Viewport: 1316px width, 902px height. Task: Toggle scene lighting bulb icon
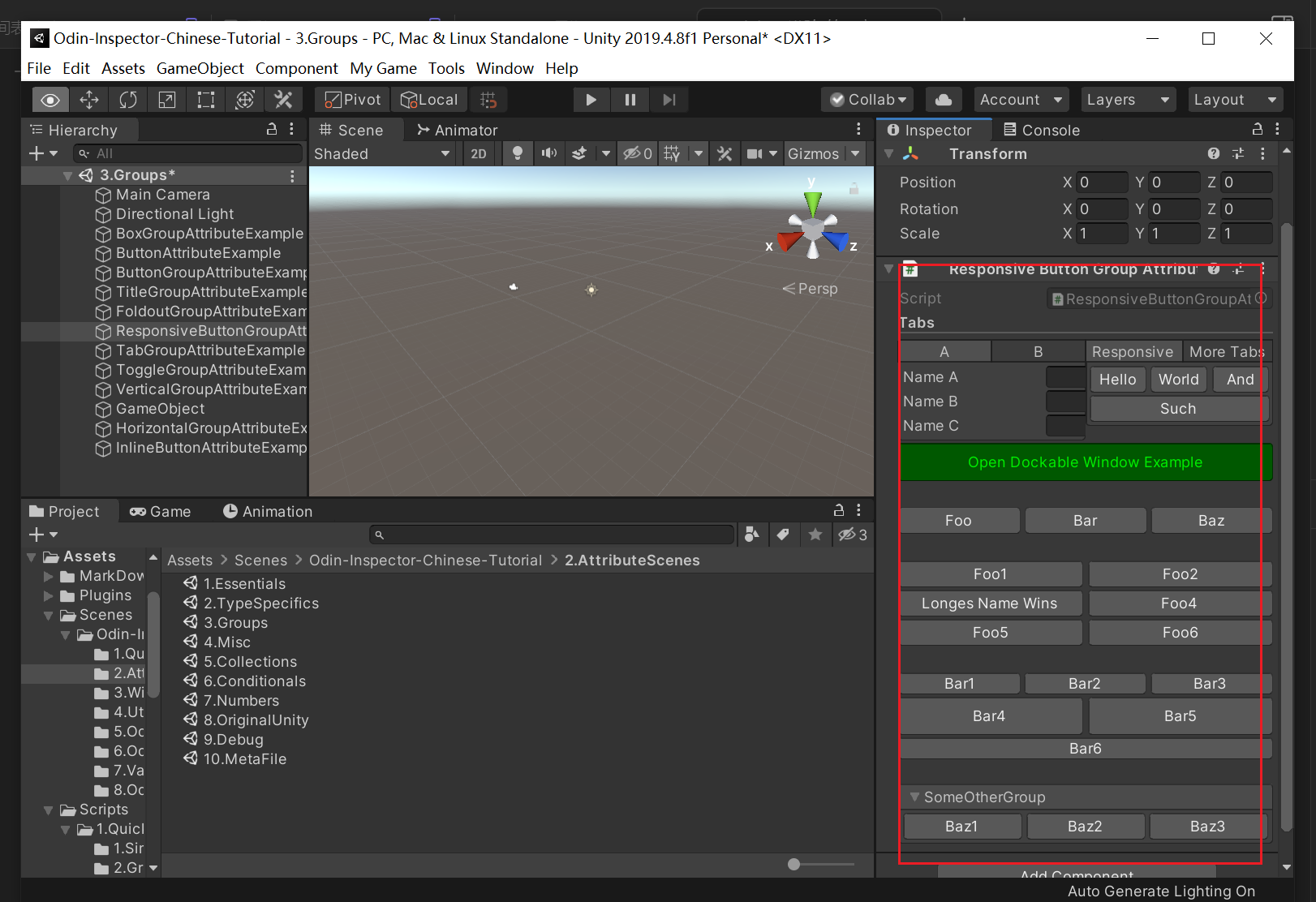(x=518, y=153)
